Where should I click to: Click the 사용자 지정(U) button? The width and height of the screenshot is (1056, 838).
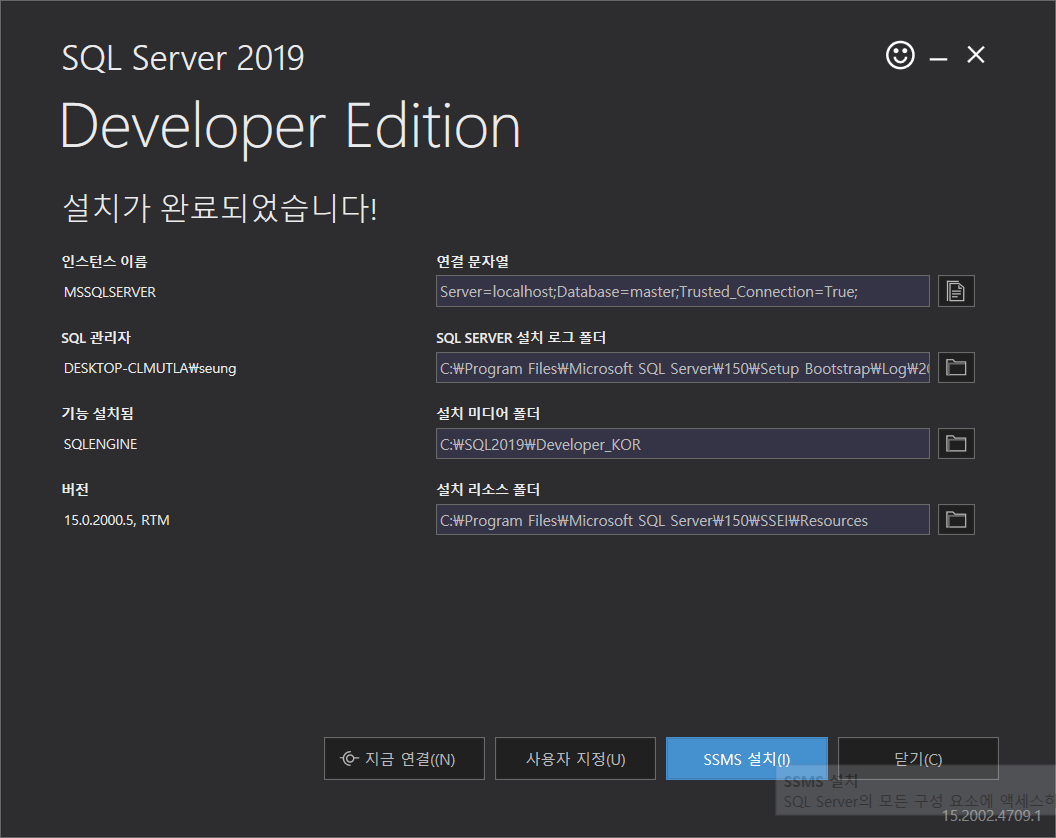point(575,759)
